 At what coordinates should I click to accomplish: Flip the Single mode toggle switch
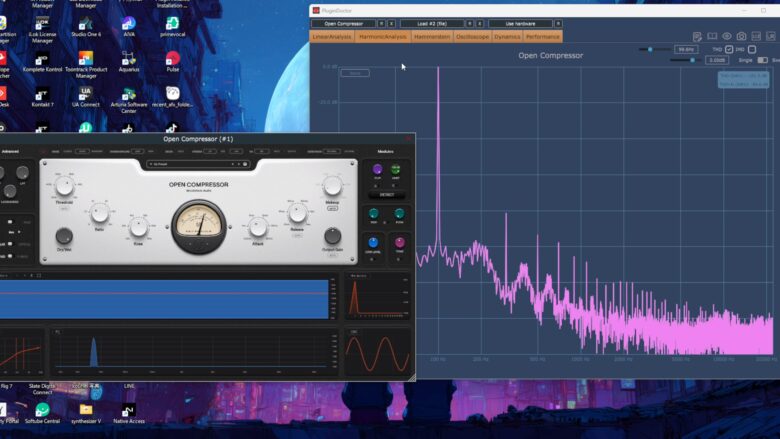(762, 60)
